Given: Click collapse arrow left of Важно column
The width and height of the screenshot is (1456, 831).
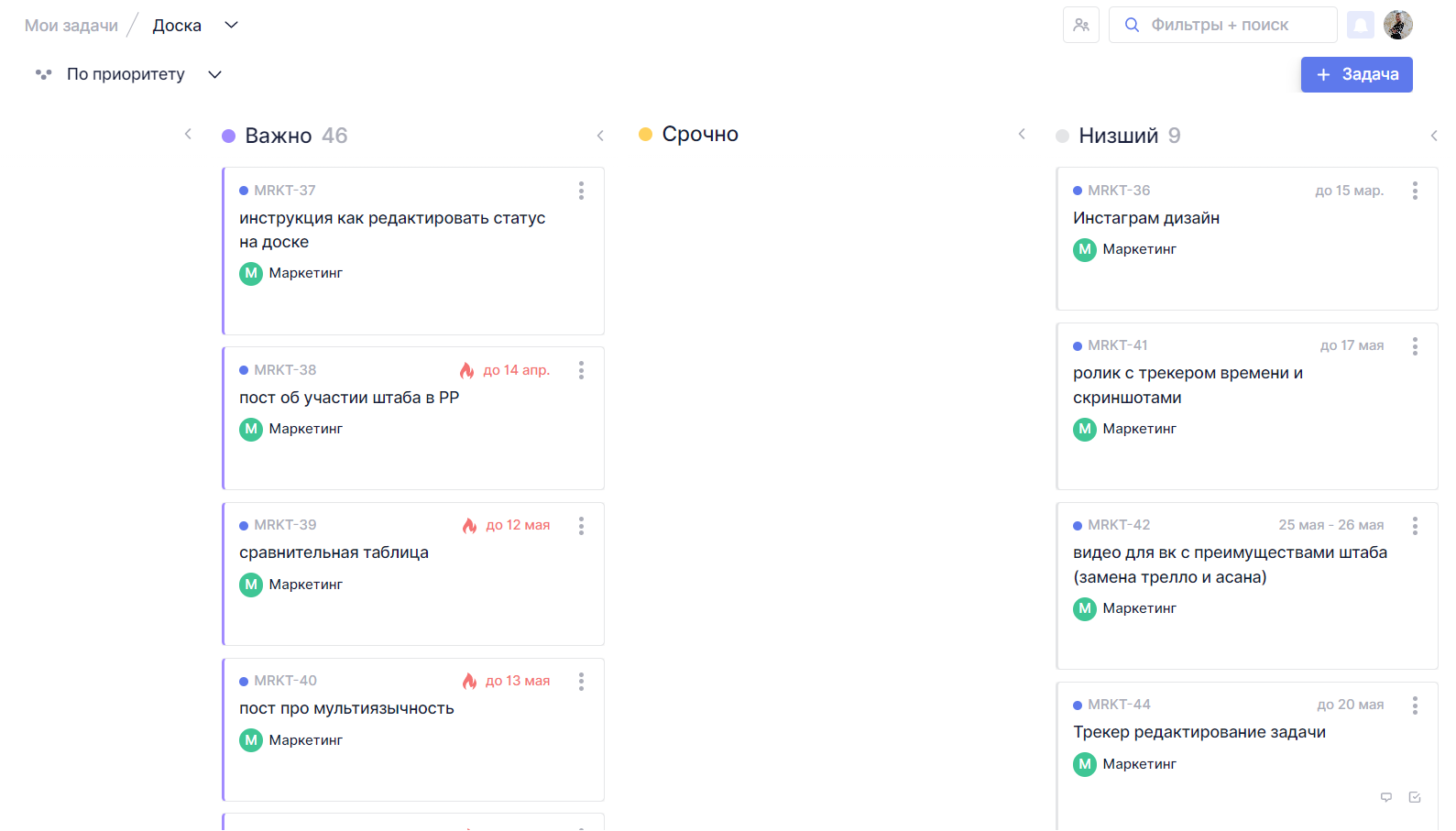Looking at the screenshot, I should click(x=188, y=134).
